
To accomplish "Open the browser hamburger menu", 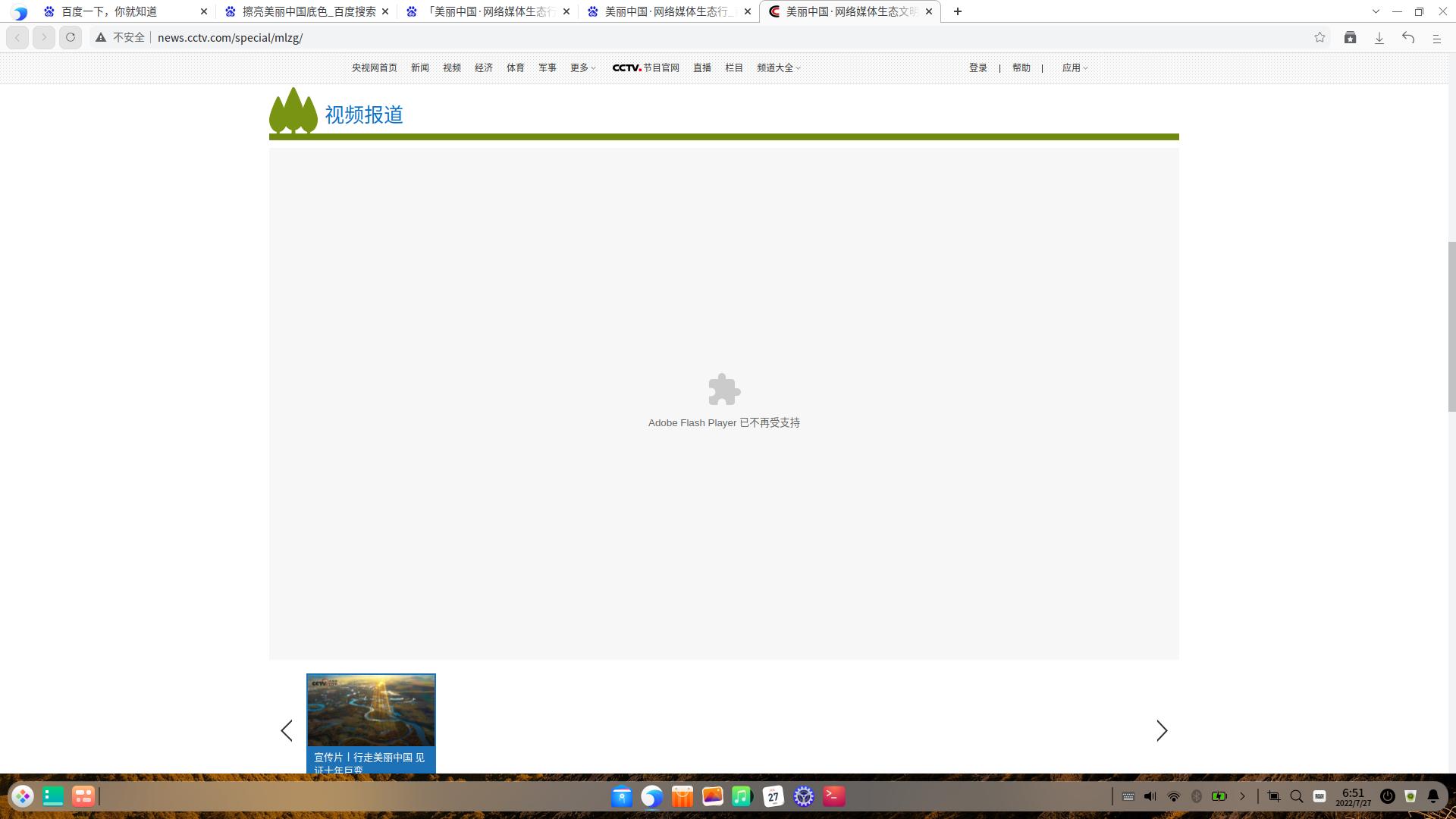I will tap(1436, 37).
